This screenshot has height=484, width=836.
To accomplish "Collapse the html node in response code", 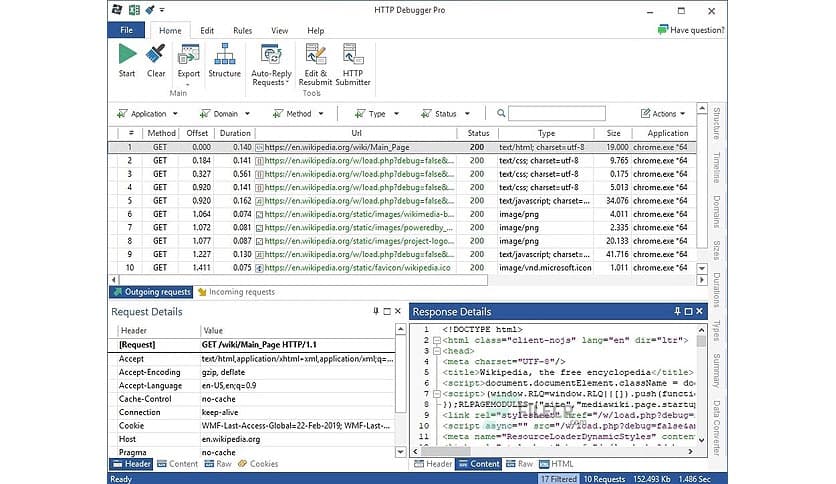I will (437, 340).
